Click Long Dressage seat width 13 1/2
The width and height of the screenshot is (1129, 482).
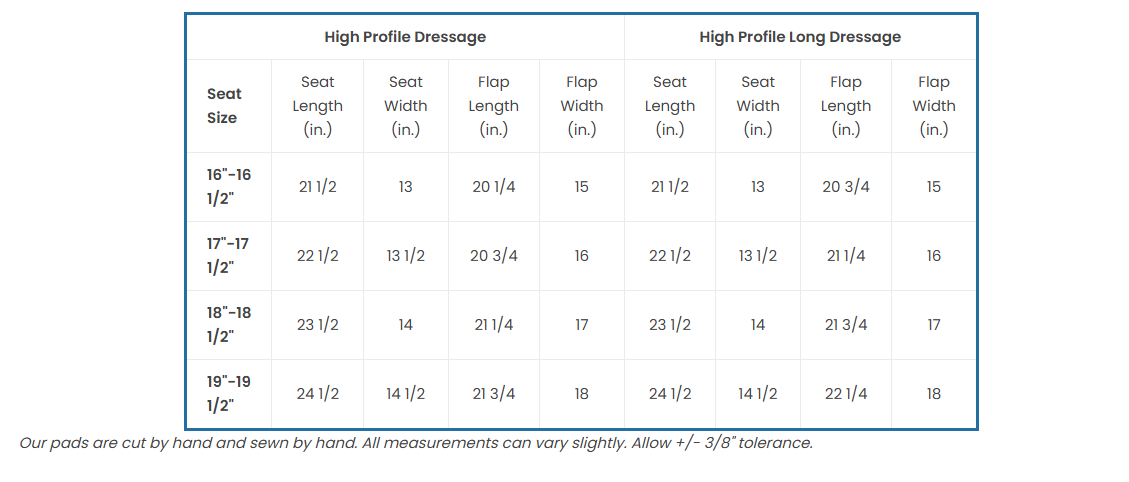point(757,256)
